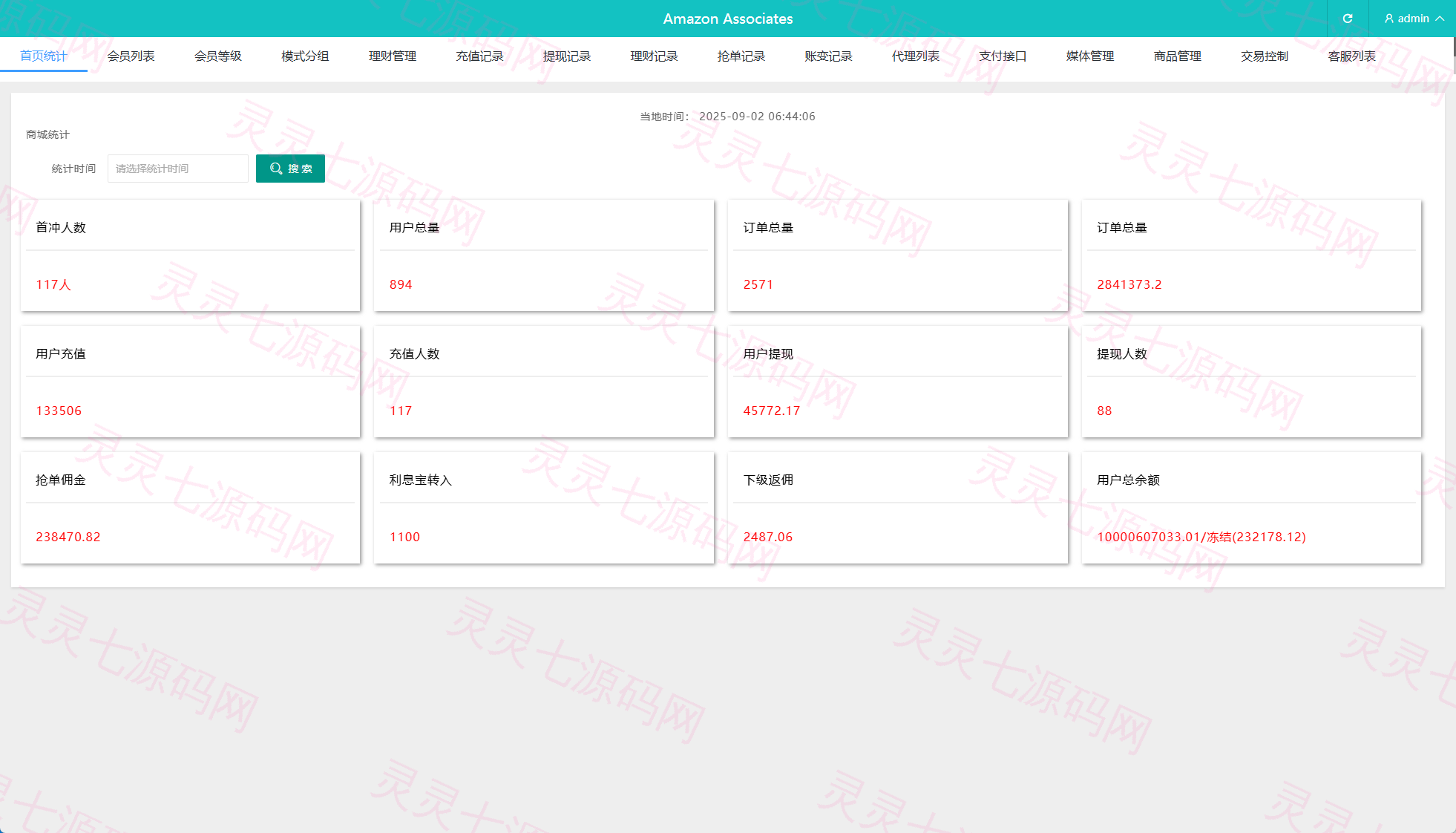Click the 利息宝转入 value 1100
Viewport: 1456px width, 833px height.
point(405,537)
